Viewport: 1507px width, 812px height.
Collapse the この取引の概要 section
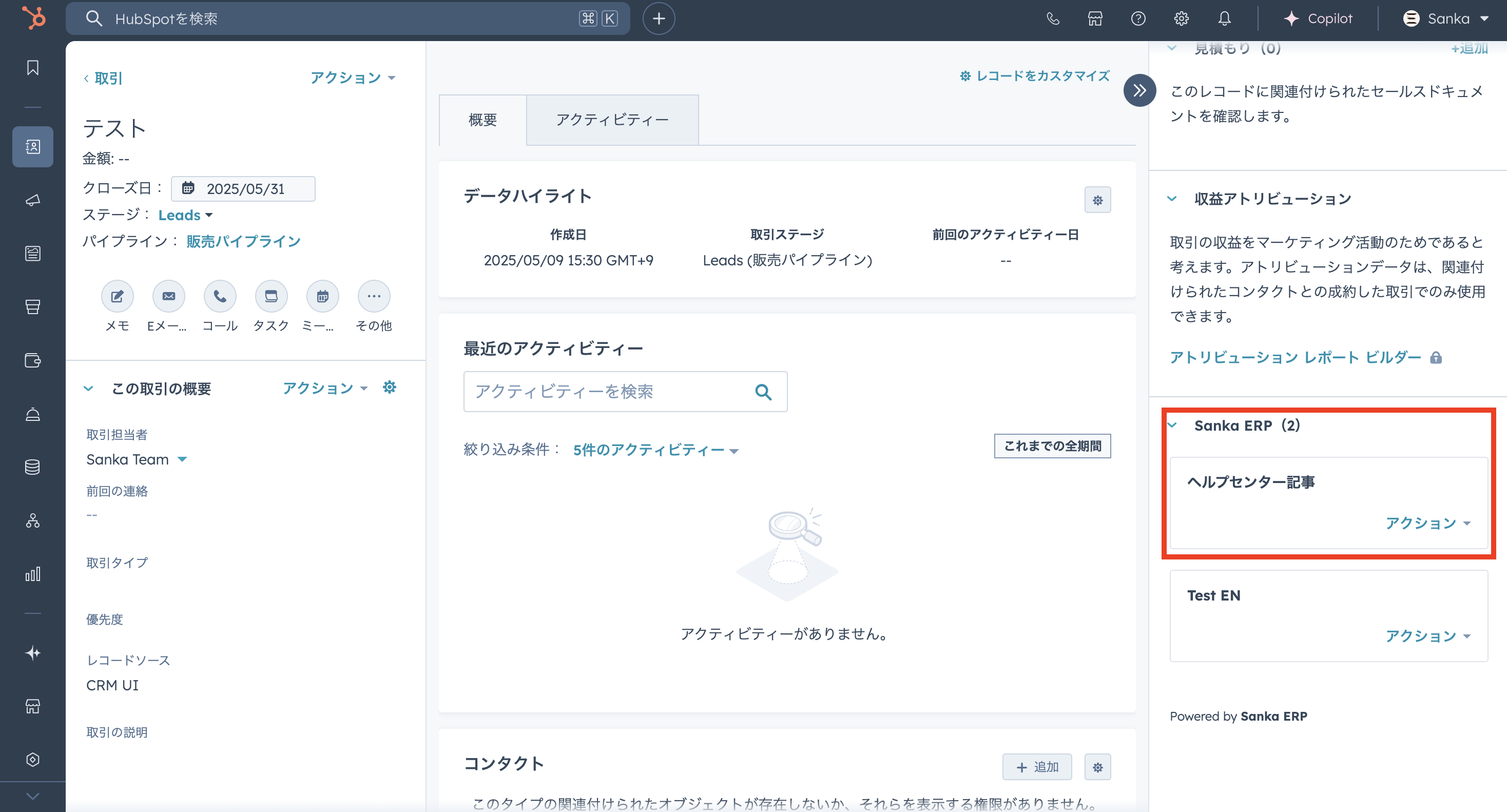point(88,389)
